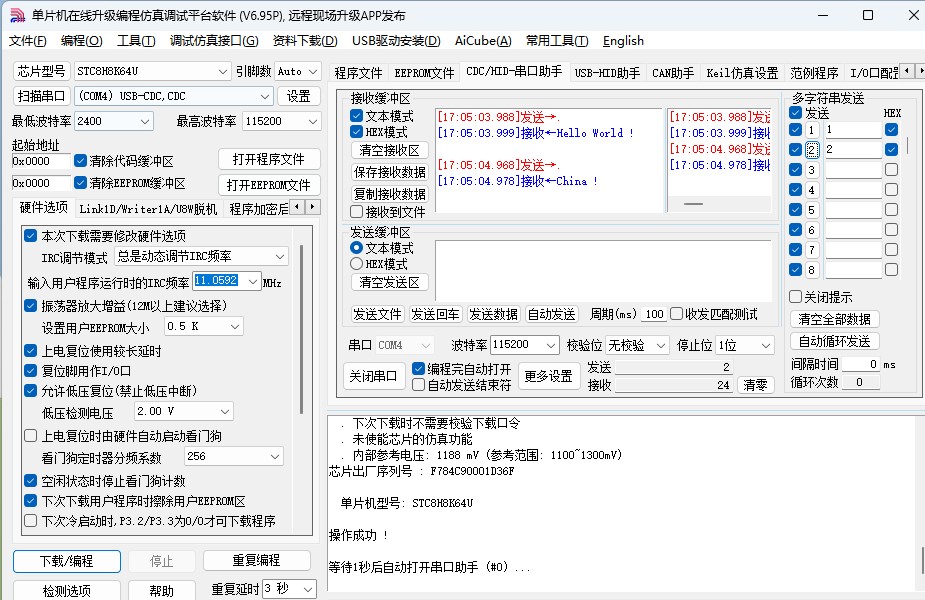
Task: Expand the IRC调节模式 dropdown
Action: pyautogui.click(x=280, y=257)
